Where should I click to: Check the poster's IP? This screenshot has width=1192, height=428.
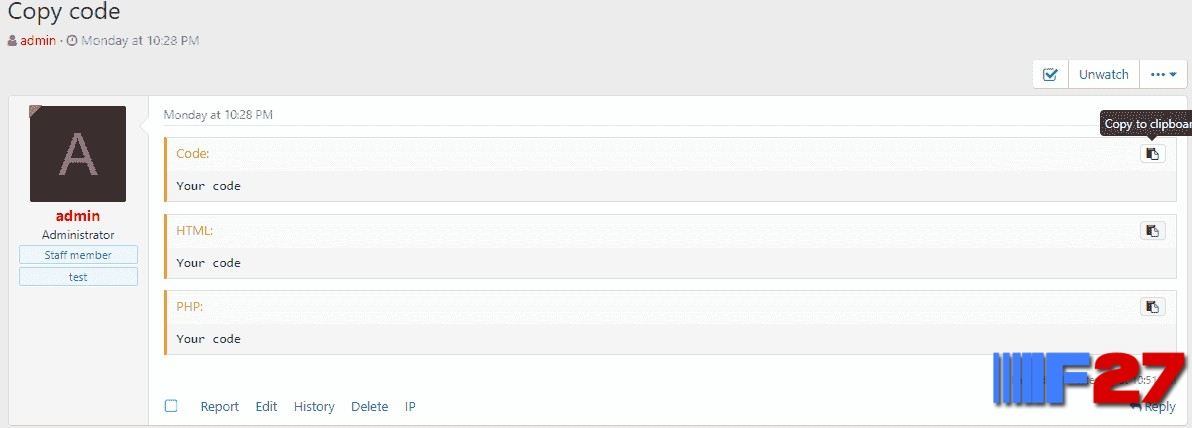point(410,406)
